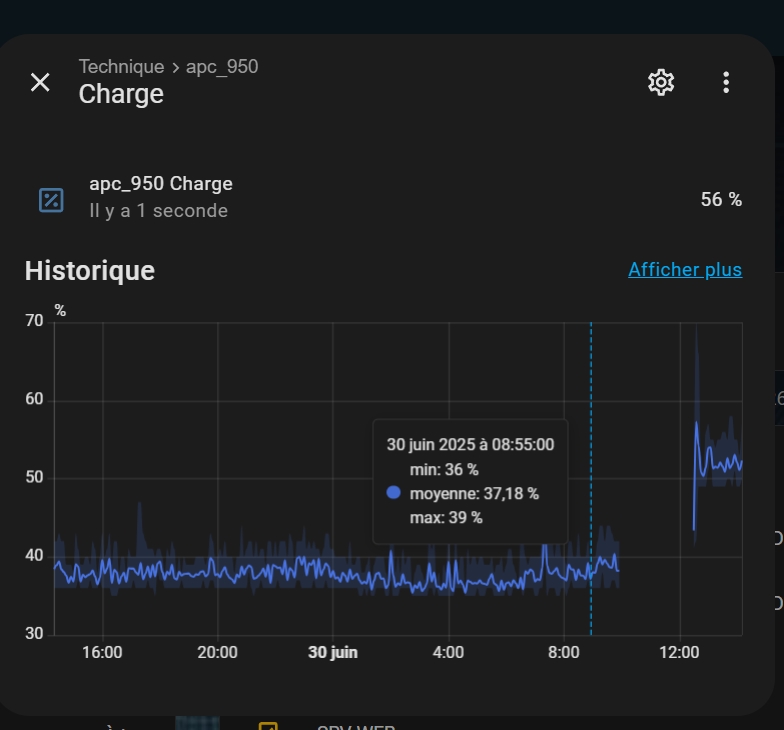Viewport: 784px width, 730px height.
Task: Click the apc_950 breadcrumb text
Action: [222, 67]
